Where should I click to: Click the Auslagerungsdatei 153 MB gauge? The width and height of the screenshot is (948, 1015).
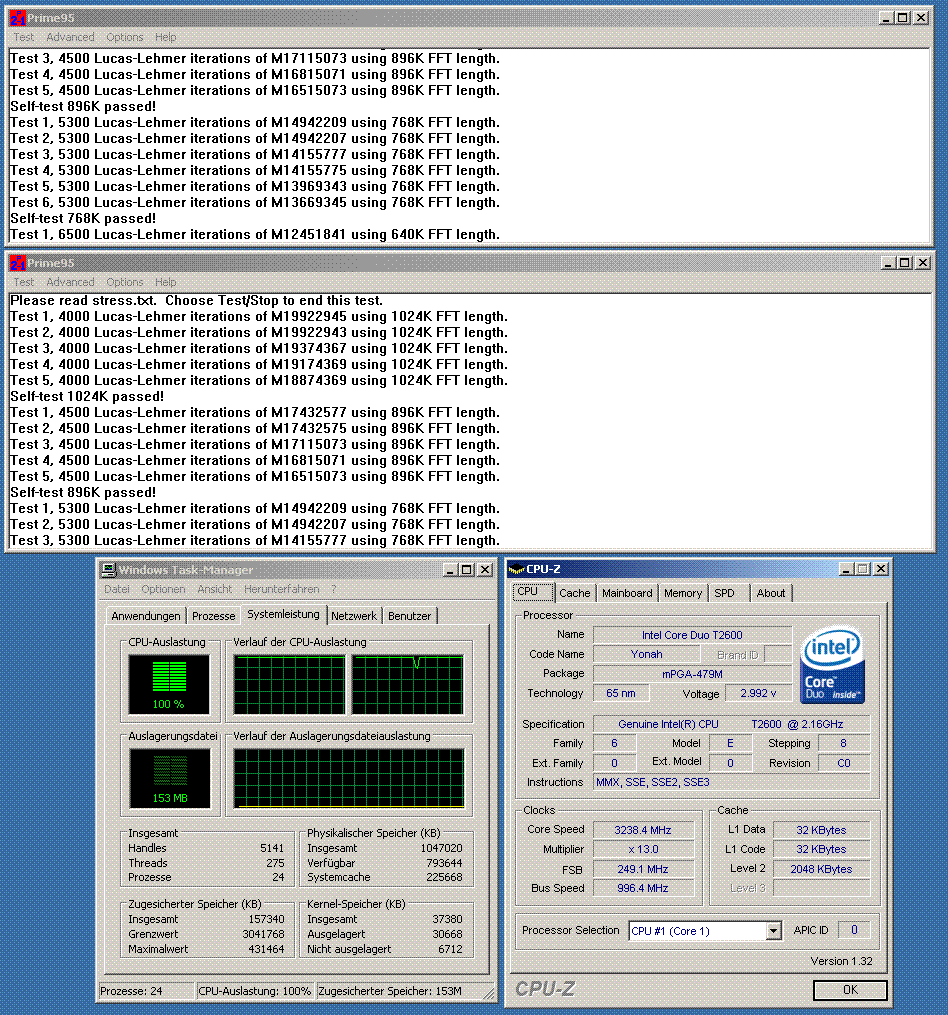point(170,778)
